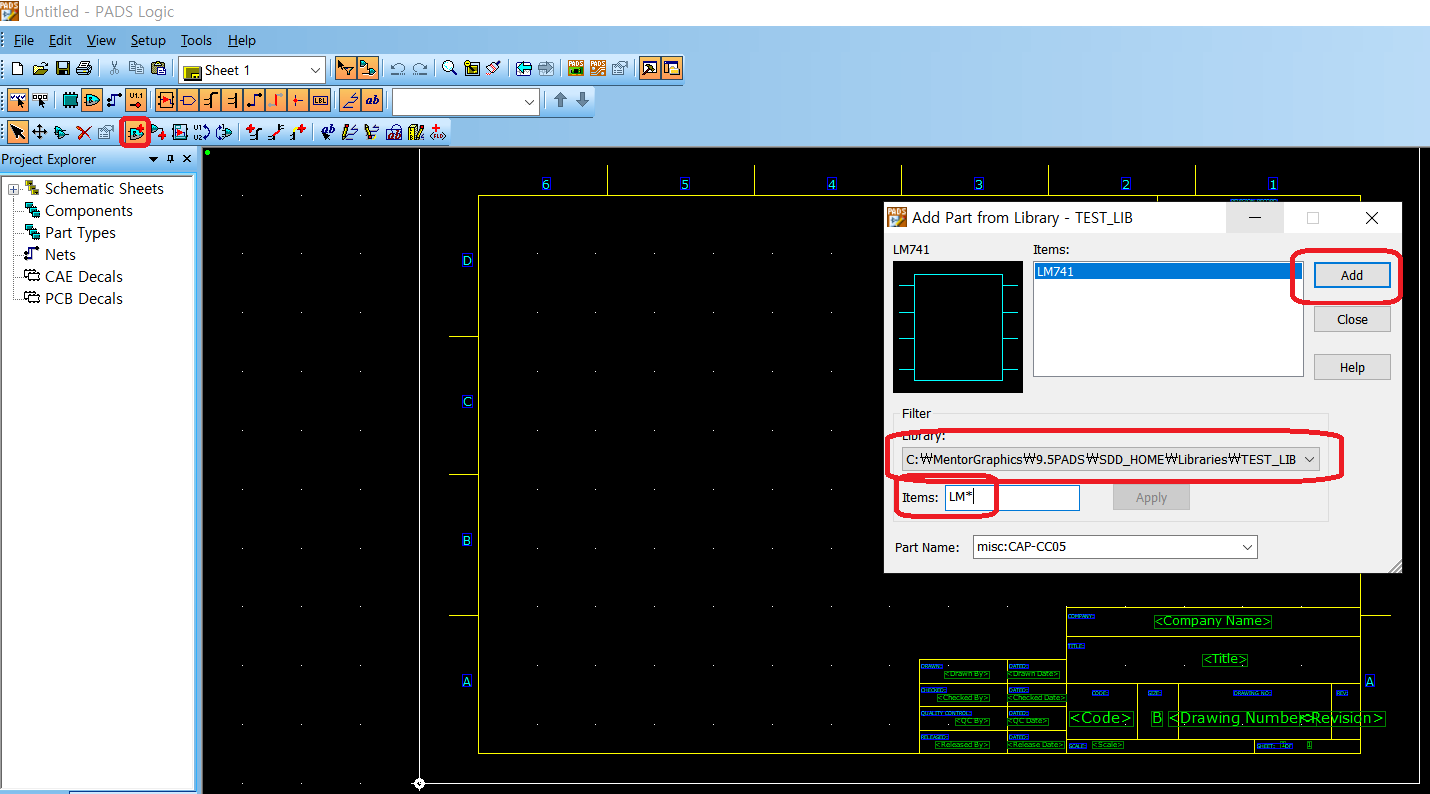This screenshot has height=794, width=1430.
Task: Click the Add Part icon
Action: [136, 132]
